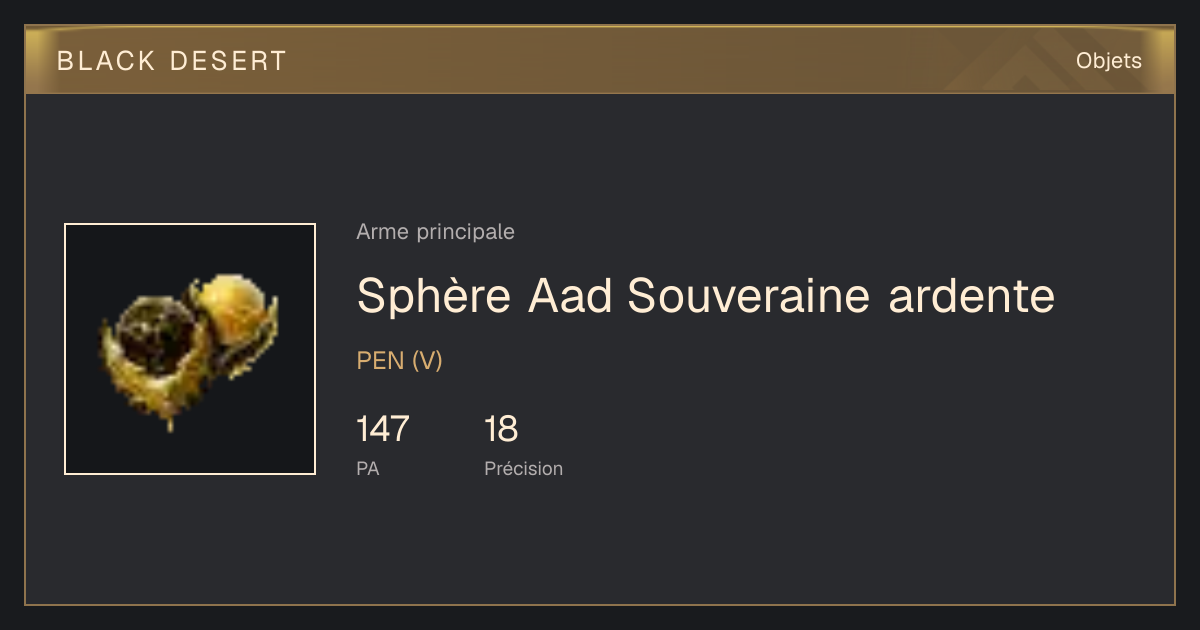Click the Précision stat label
Image resolution: width=1200 pixels, height=630 pixels.
coord(524,468)
